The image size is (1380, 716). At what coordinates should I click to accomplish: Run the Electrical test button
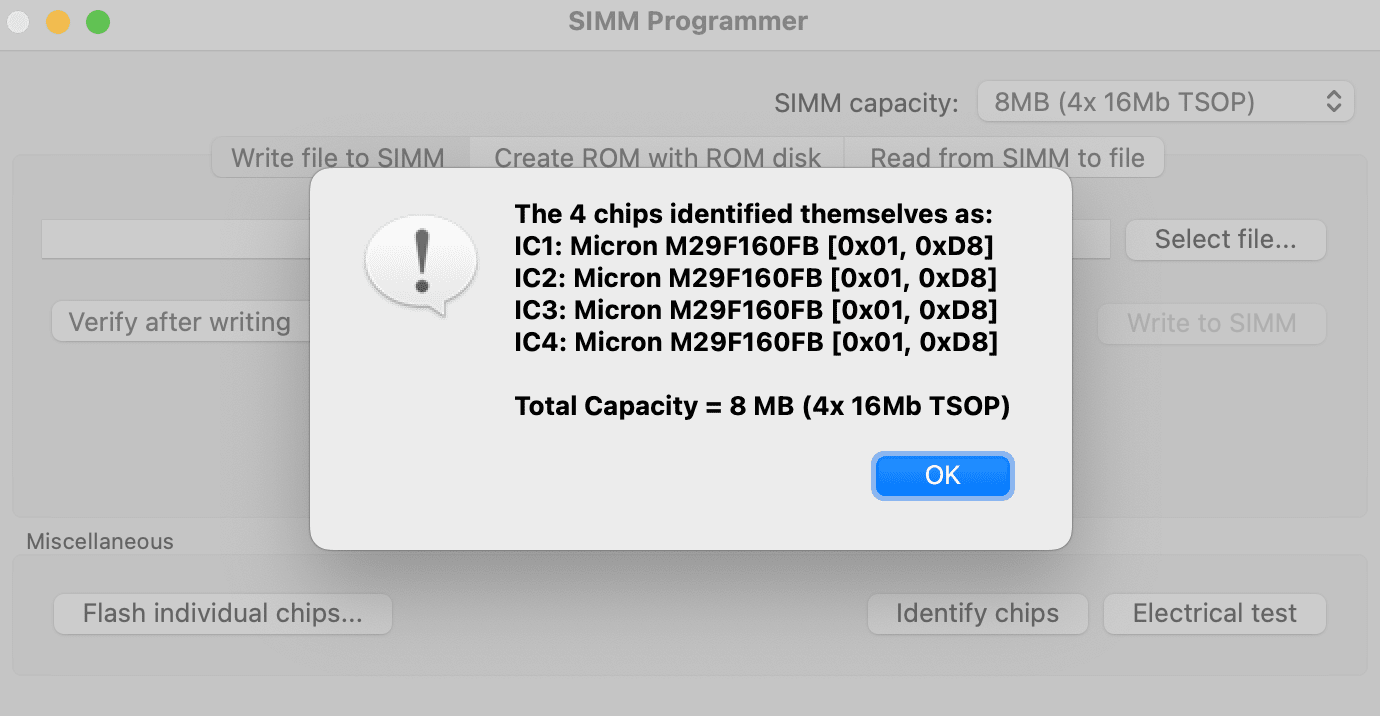(1214, 613)
